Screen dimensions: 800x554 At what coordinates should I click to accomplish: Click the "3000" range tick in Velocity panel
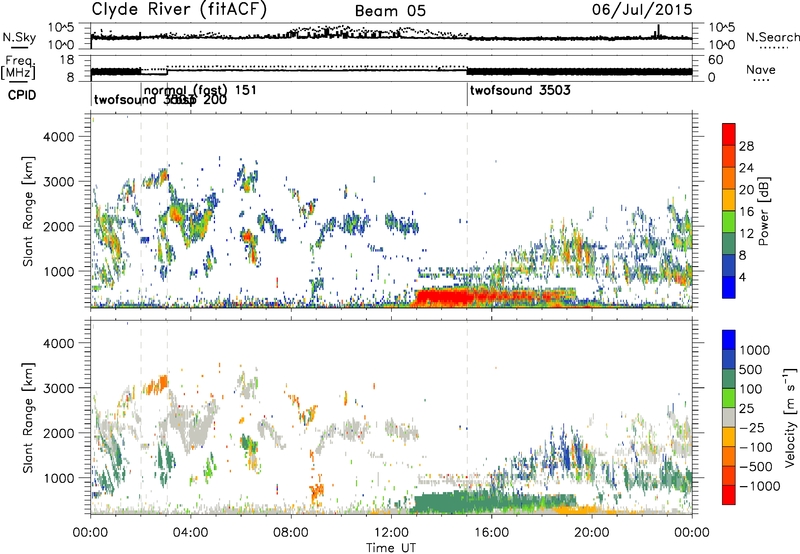[58, 388]
